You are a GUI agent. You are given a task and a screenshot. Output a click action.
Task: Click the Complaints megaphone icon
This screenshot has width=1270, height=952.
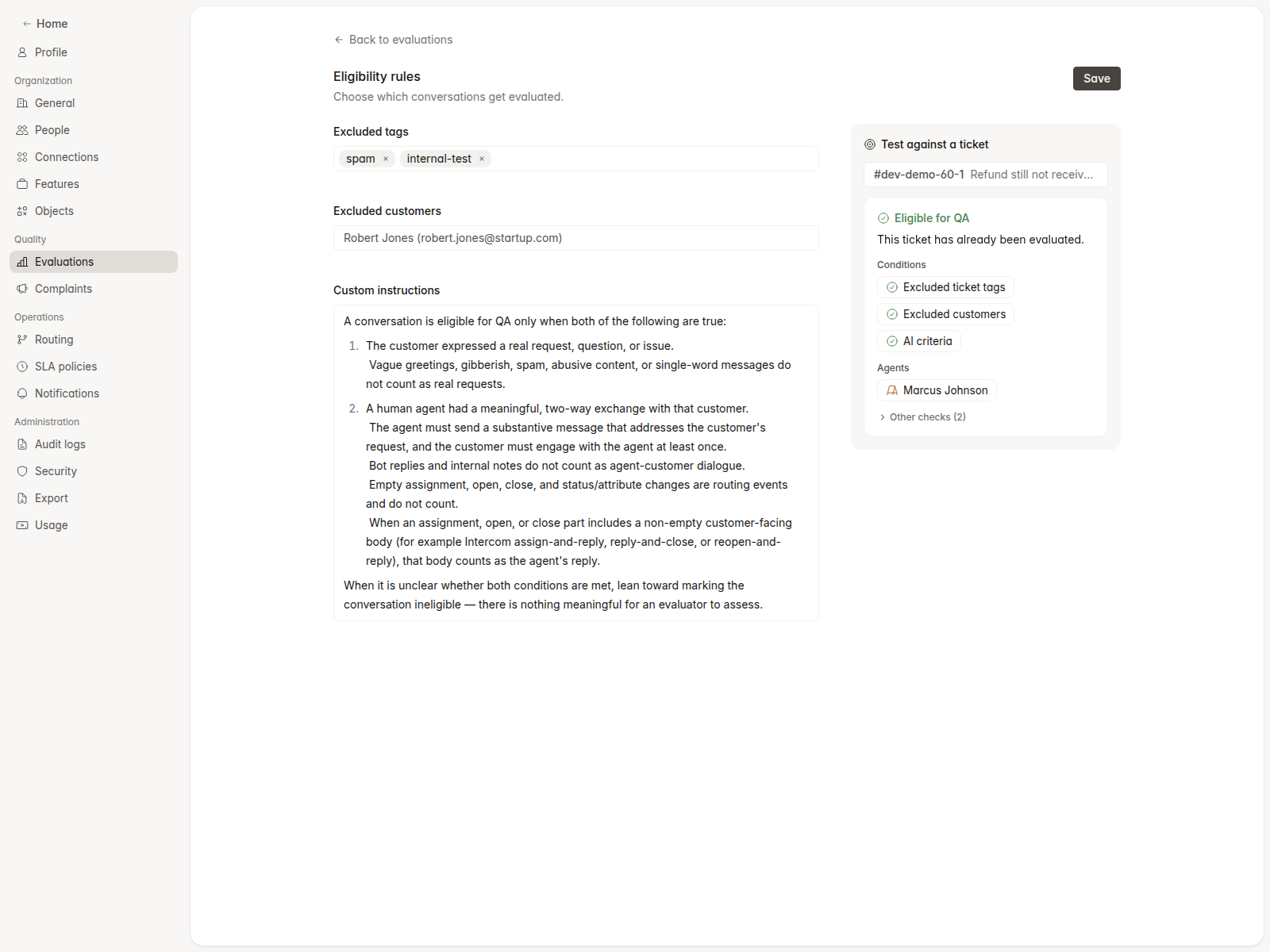22,289
